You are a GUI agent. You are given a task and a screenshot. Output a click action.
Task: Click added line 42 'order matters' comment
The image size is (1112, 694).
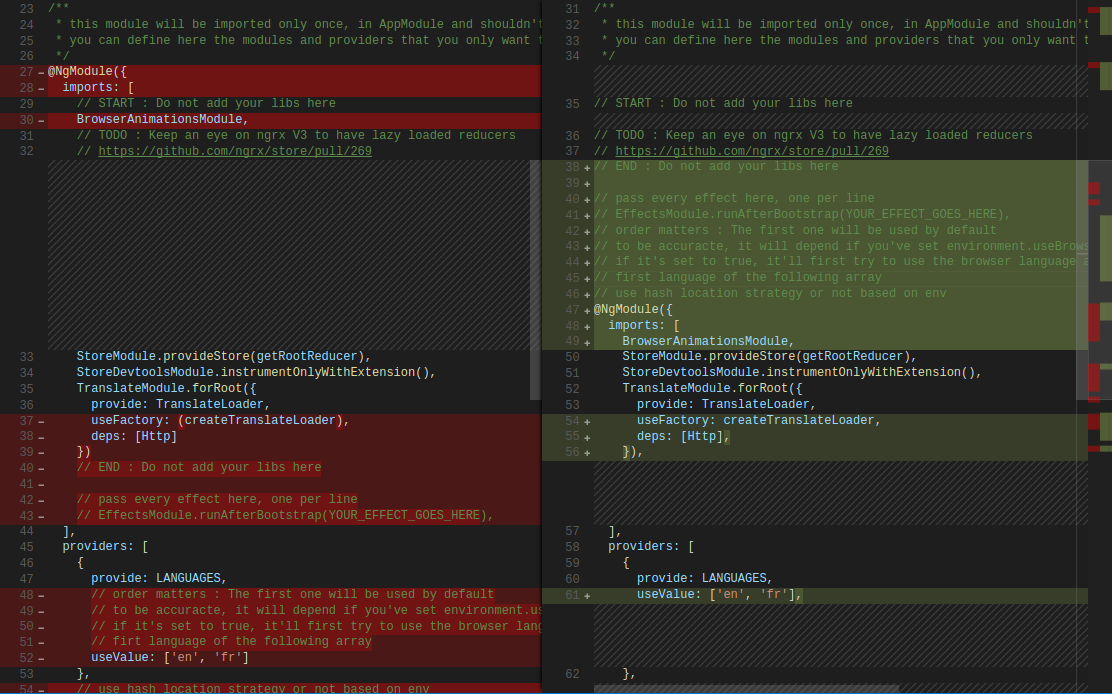pos(795,230)
